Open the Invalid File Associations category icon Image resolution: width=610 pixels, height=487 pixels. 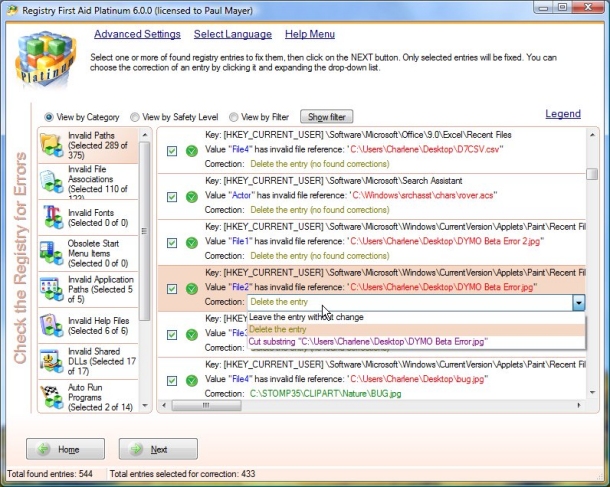51,182
